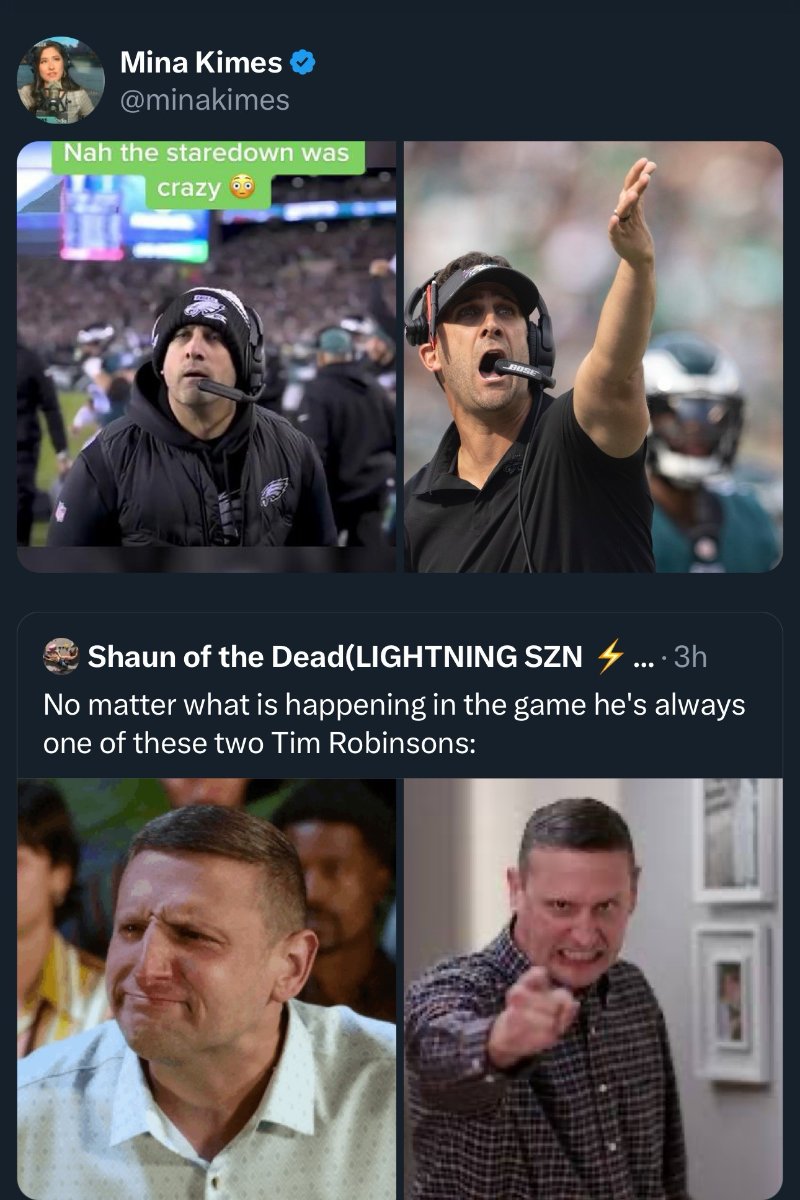The height and width of the screenshot is (1200, 800).
Task: Click the Eagles logo on black jacket
Action: [274, 492]
